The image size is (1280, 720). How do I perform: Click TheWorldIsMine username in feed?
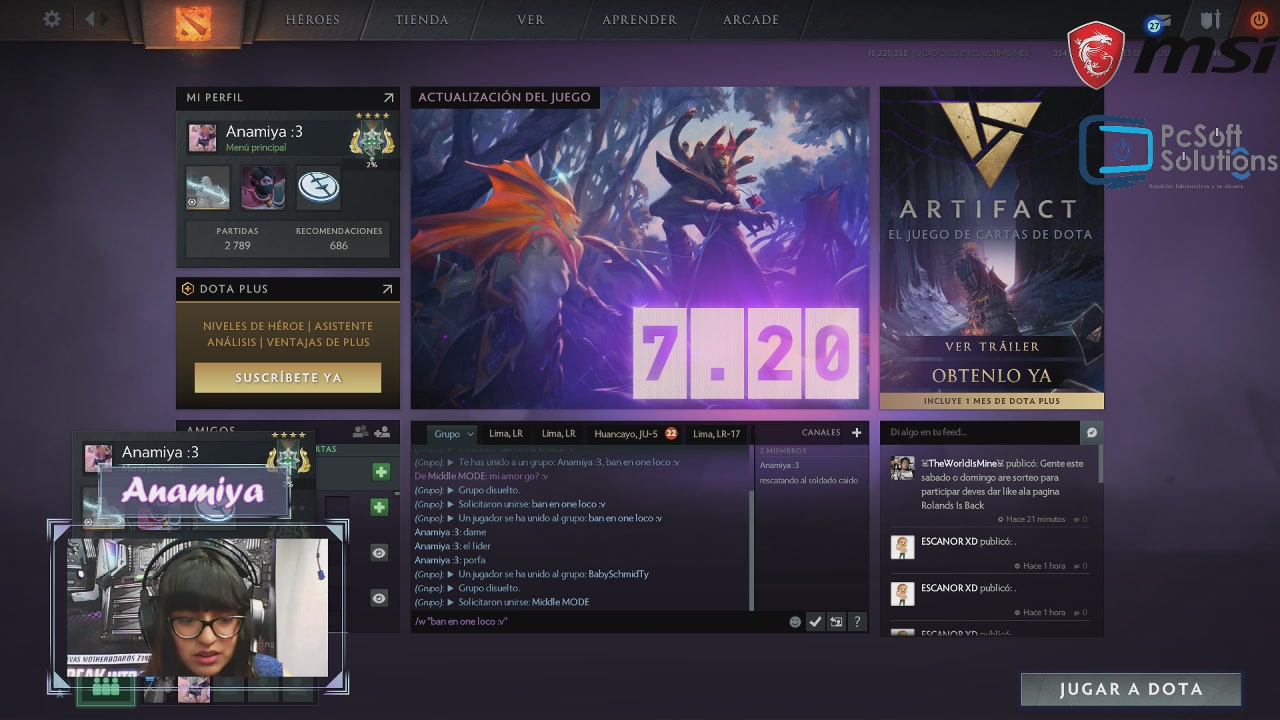[x=964, y=464]
